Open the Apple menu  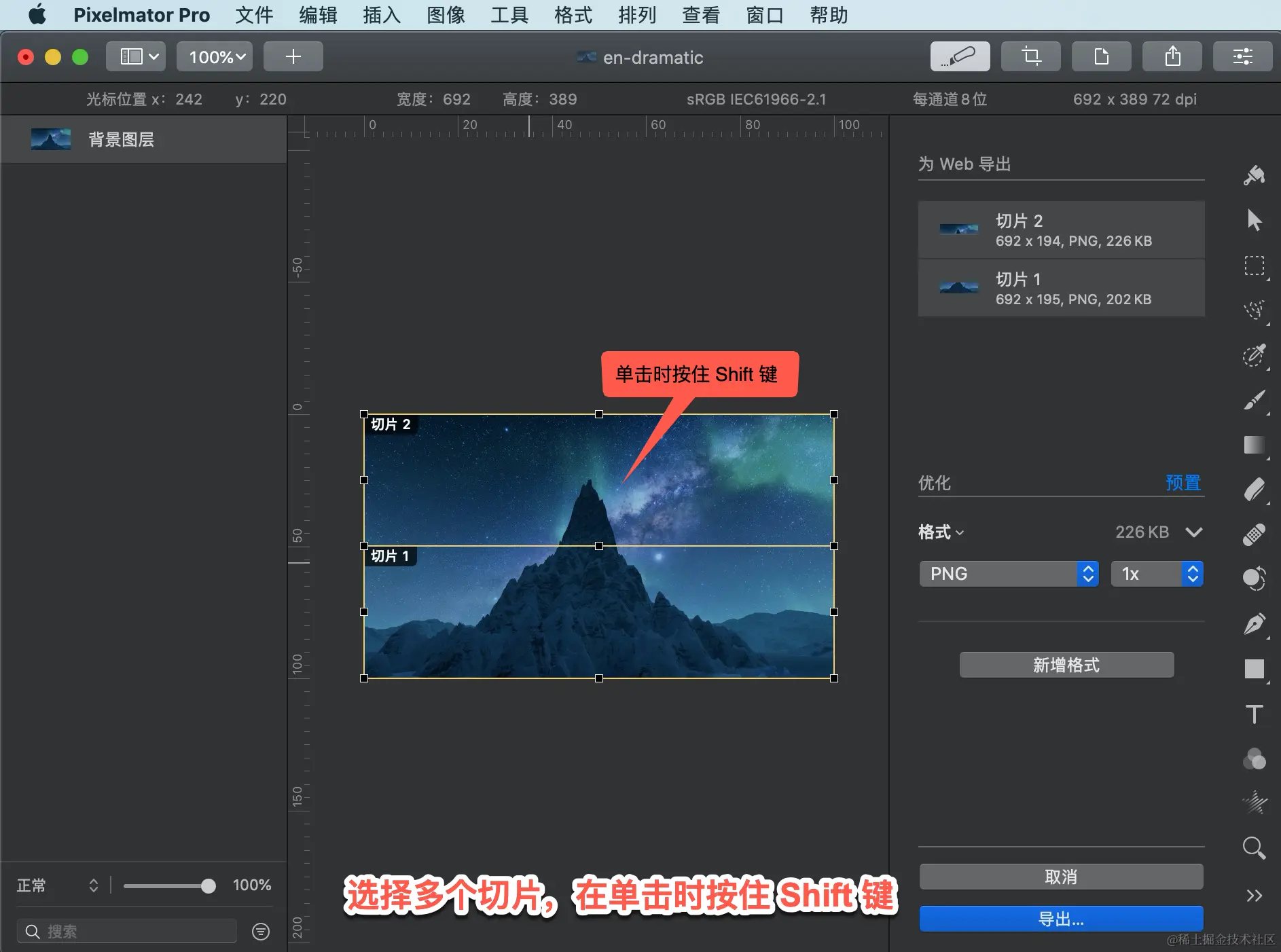tap(37, 15)
